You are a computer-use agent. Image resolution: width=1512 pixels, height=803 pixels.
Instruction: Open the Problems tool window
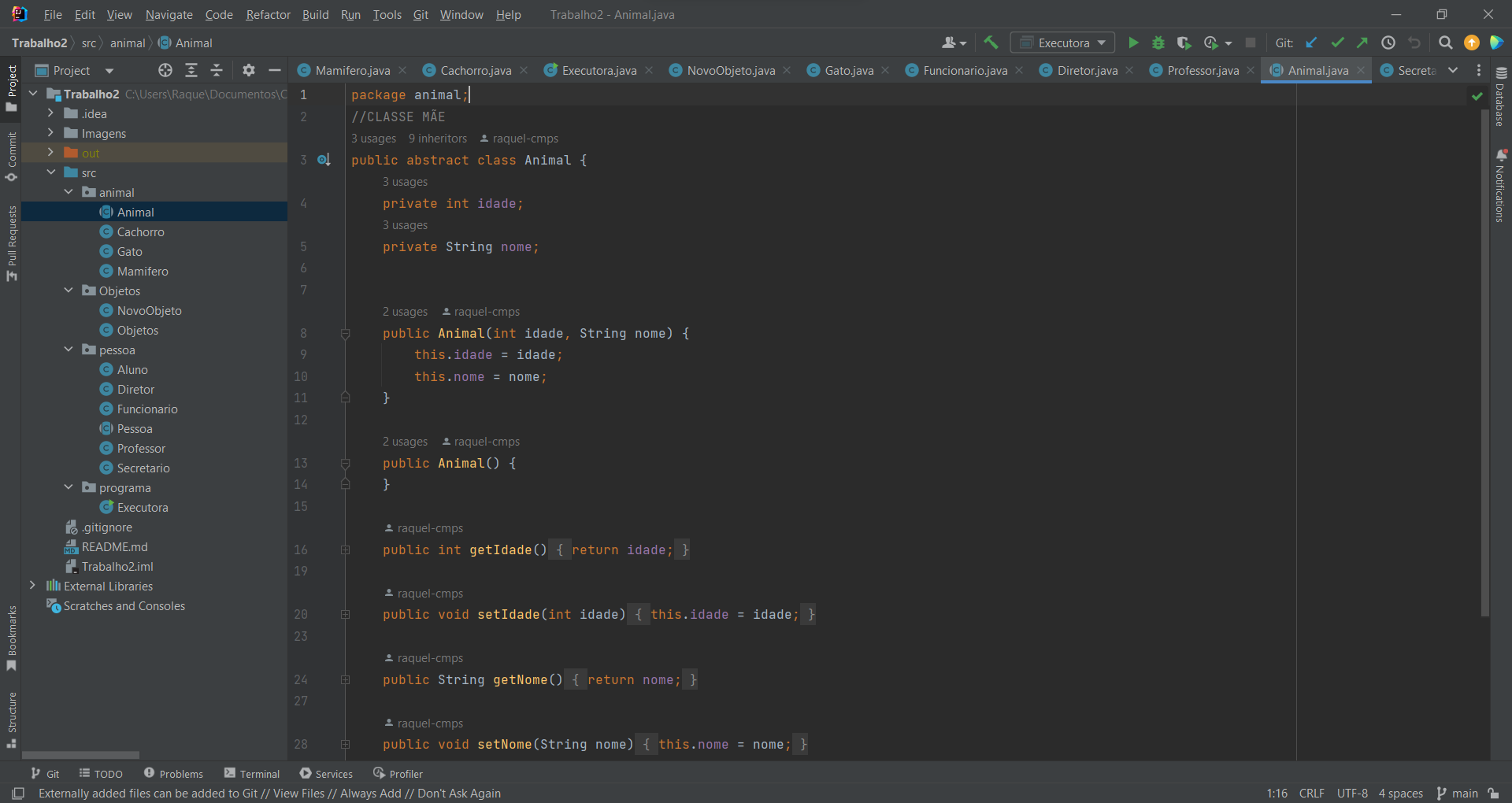click(x=173, y=774)
